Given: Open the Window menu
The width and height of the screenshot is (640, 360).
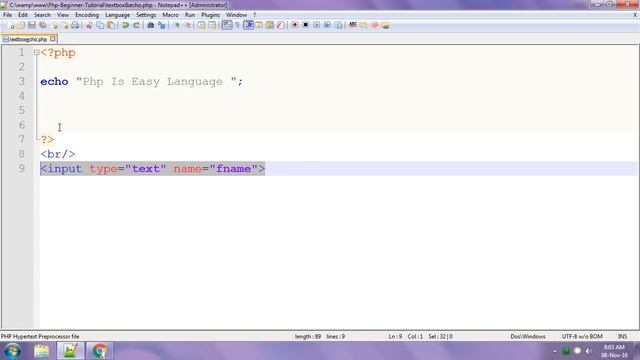Looking at the screenshot, I should (x=236, y=15).
